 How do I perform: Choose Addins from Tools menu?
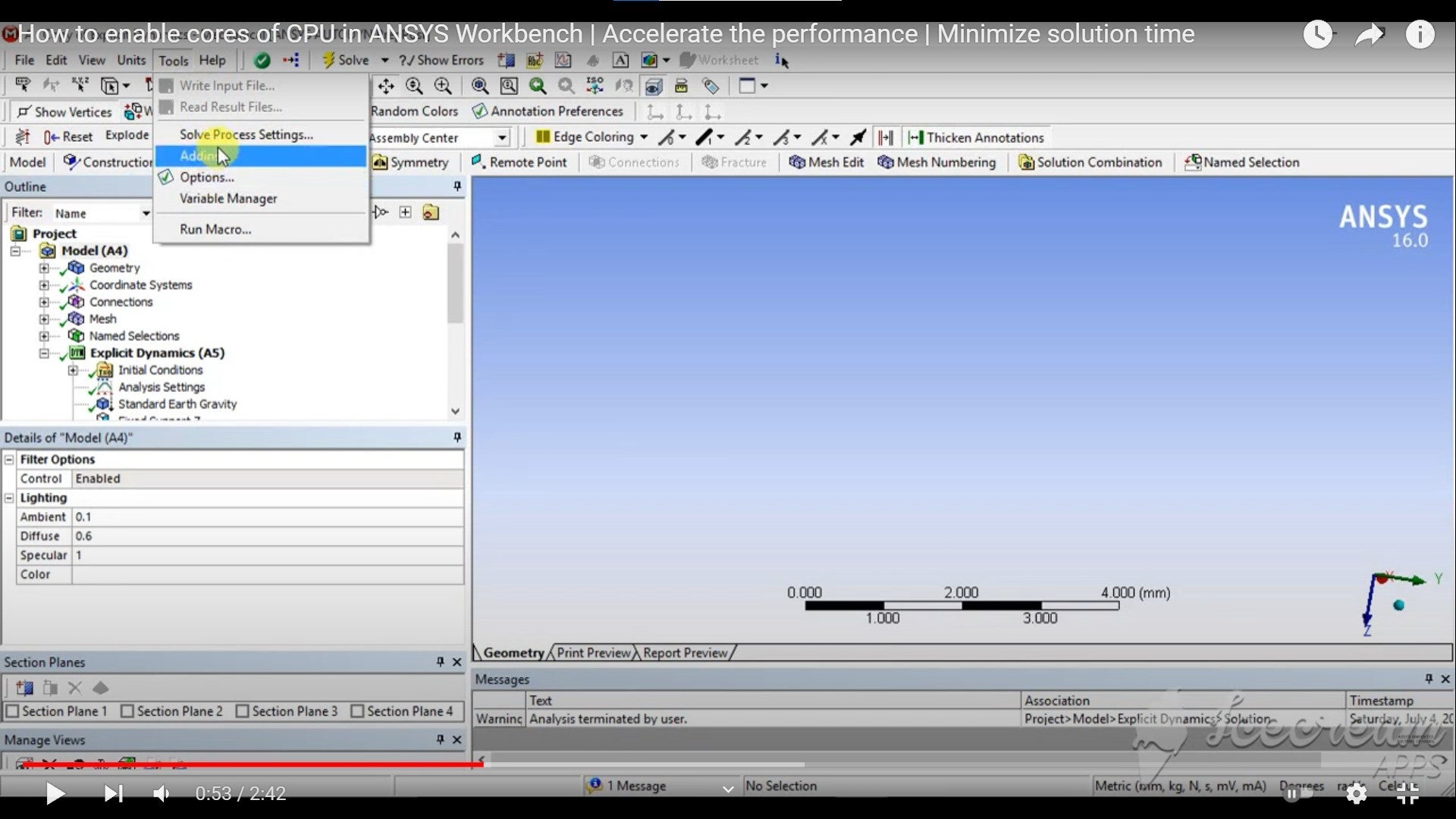[261, 155]
